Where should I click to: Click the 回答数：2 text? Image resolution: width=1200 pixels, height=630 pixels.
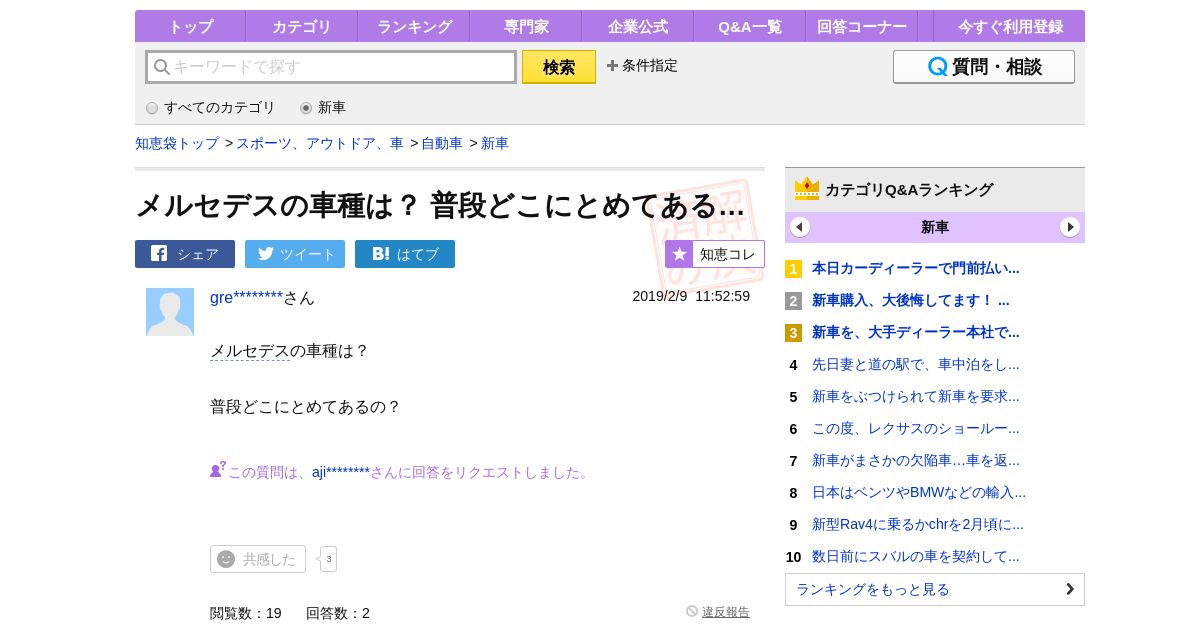(338, 613)
